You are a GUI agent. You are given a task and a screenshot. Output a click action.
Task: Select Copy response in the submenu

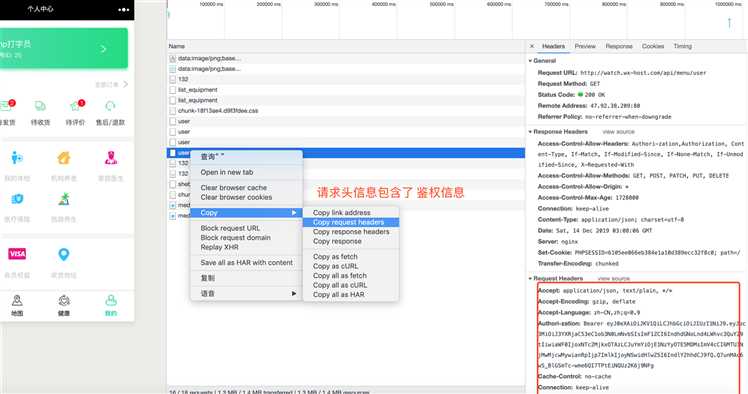(x=351, y=241)
